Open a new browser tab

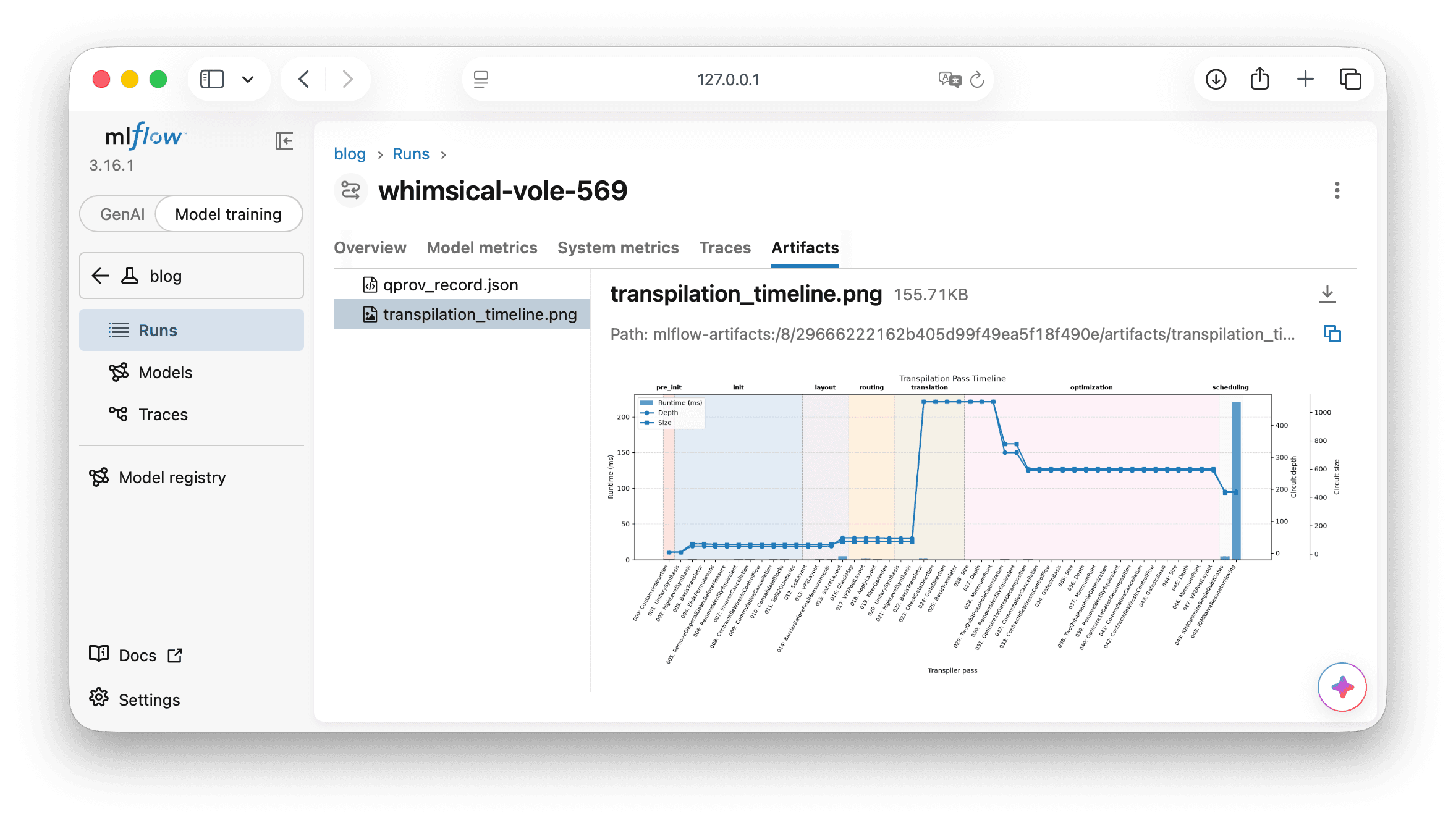[x=1305, y=79]
